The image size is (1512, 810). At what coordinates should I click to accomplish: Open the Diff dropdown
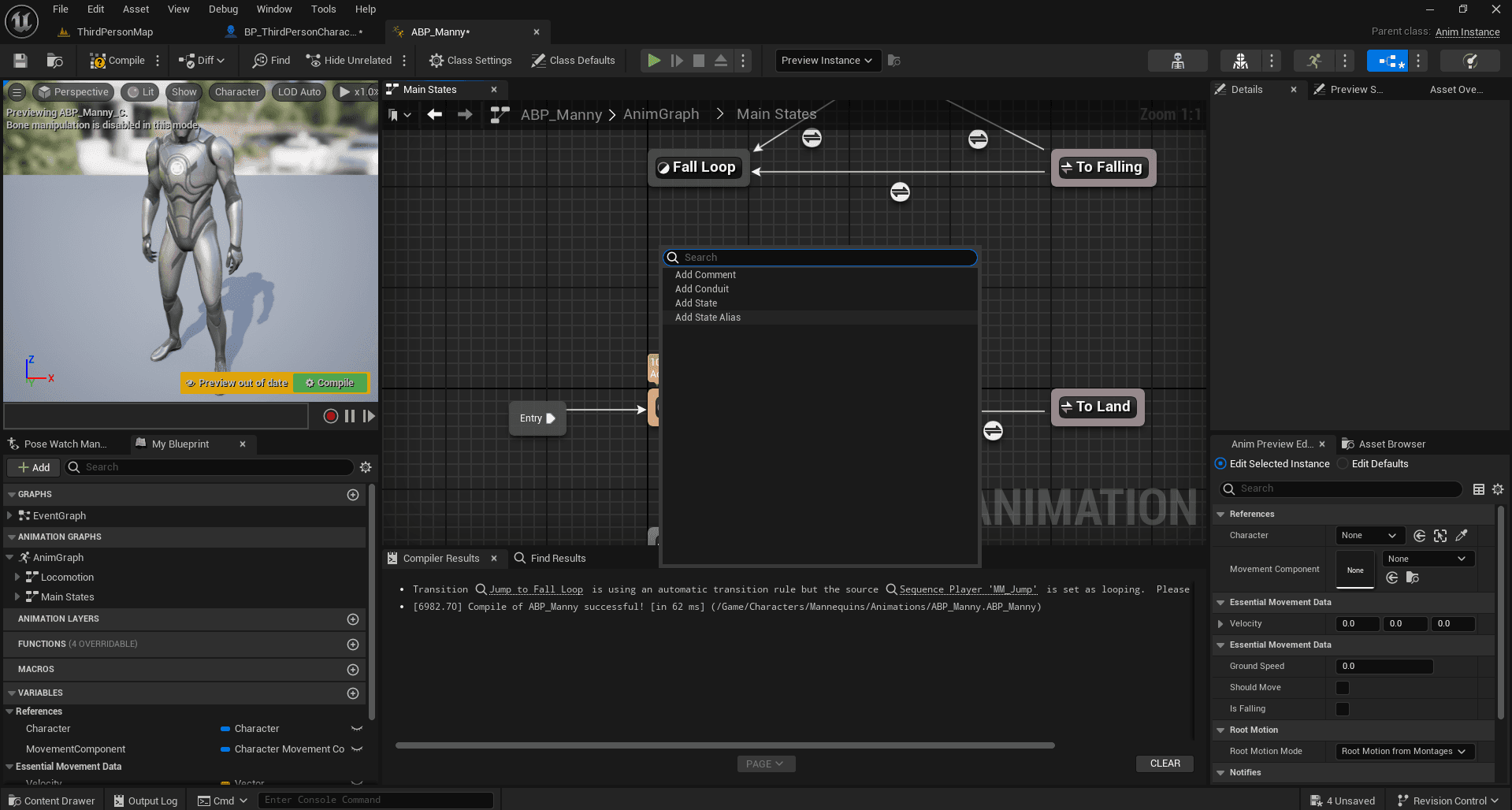202,61
